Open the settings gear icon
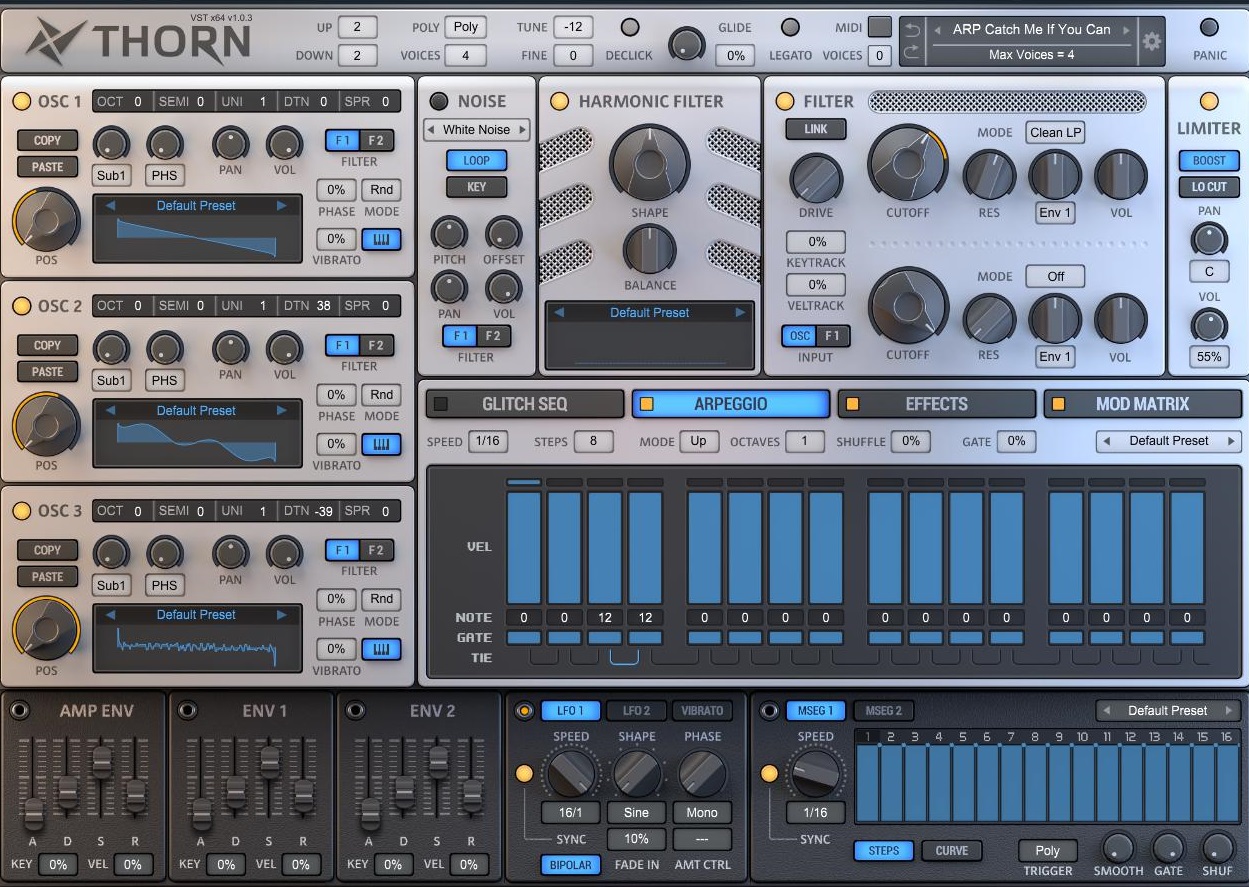1249x887 pixels. tap(1152, 41)
